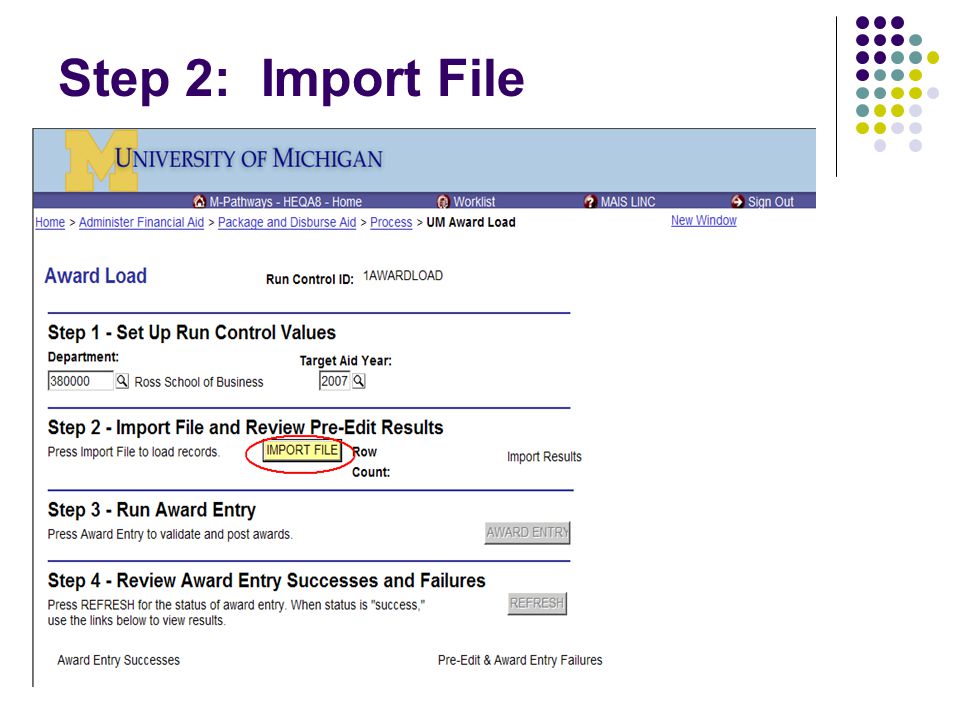
Task: Click the REFRESH button
Action: click(x=537, y=603)
